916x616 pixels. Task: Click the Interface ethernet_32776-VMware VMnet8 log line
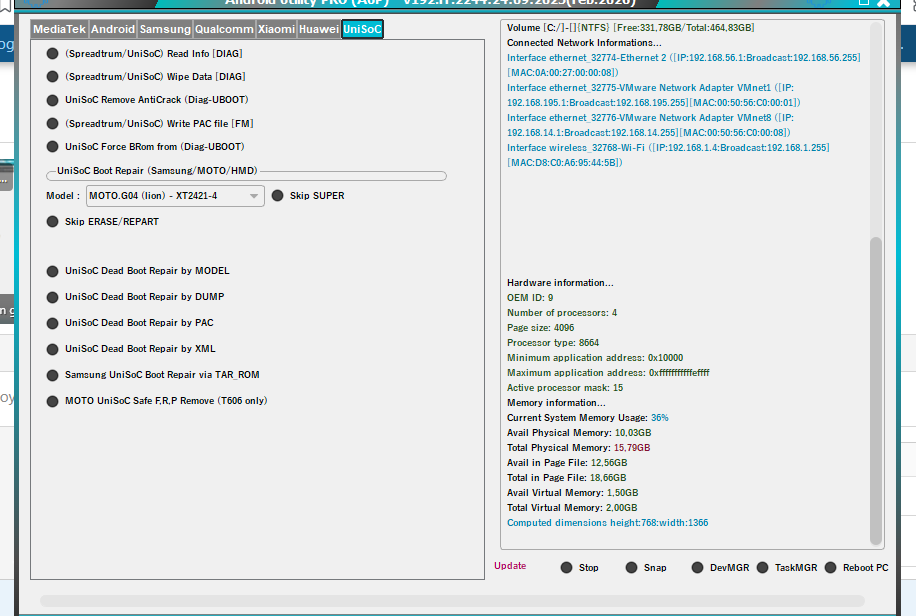[x=650, y=125]
